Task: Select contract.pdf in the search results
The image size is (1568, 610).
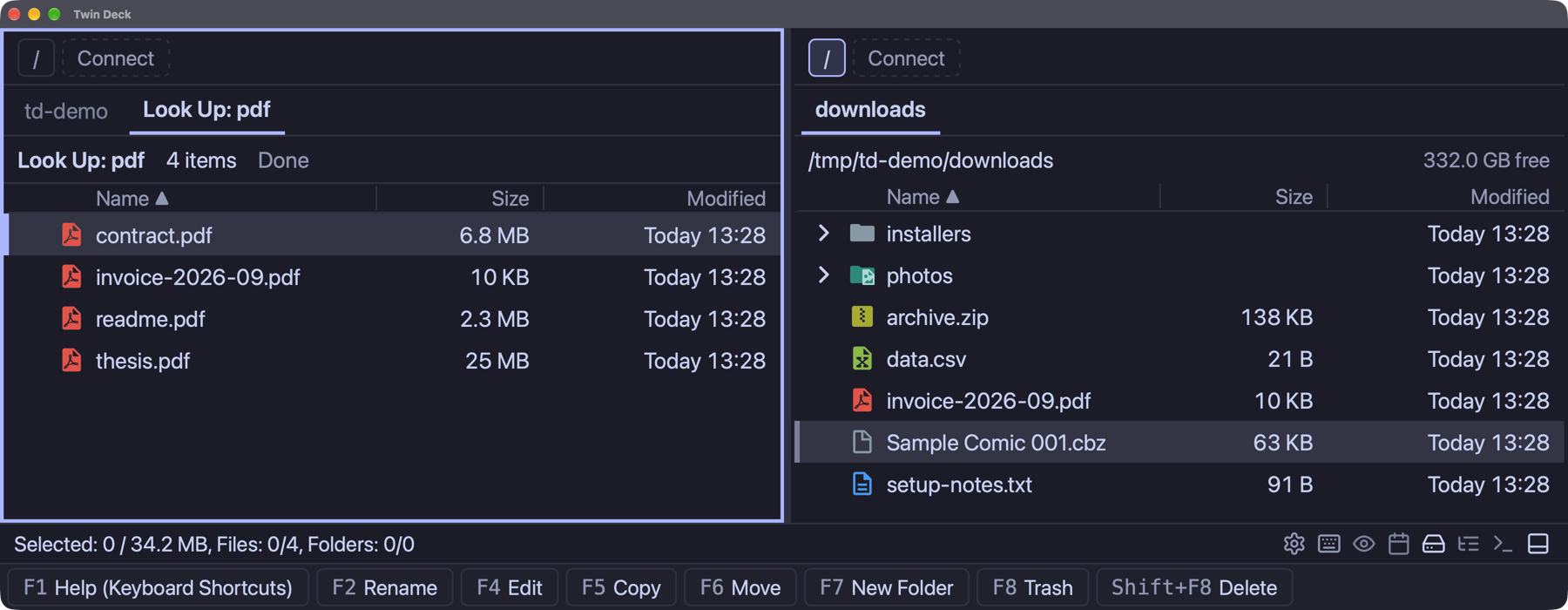Action: pos(392,234)
